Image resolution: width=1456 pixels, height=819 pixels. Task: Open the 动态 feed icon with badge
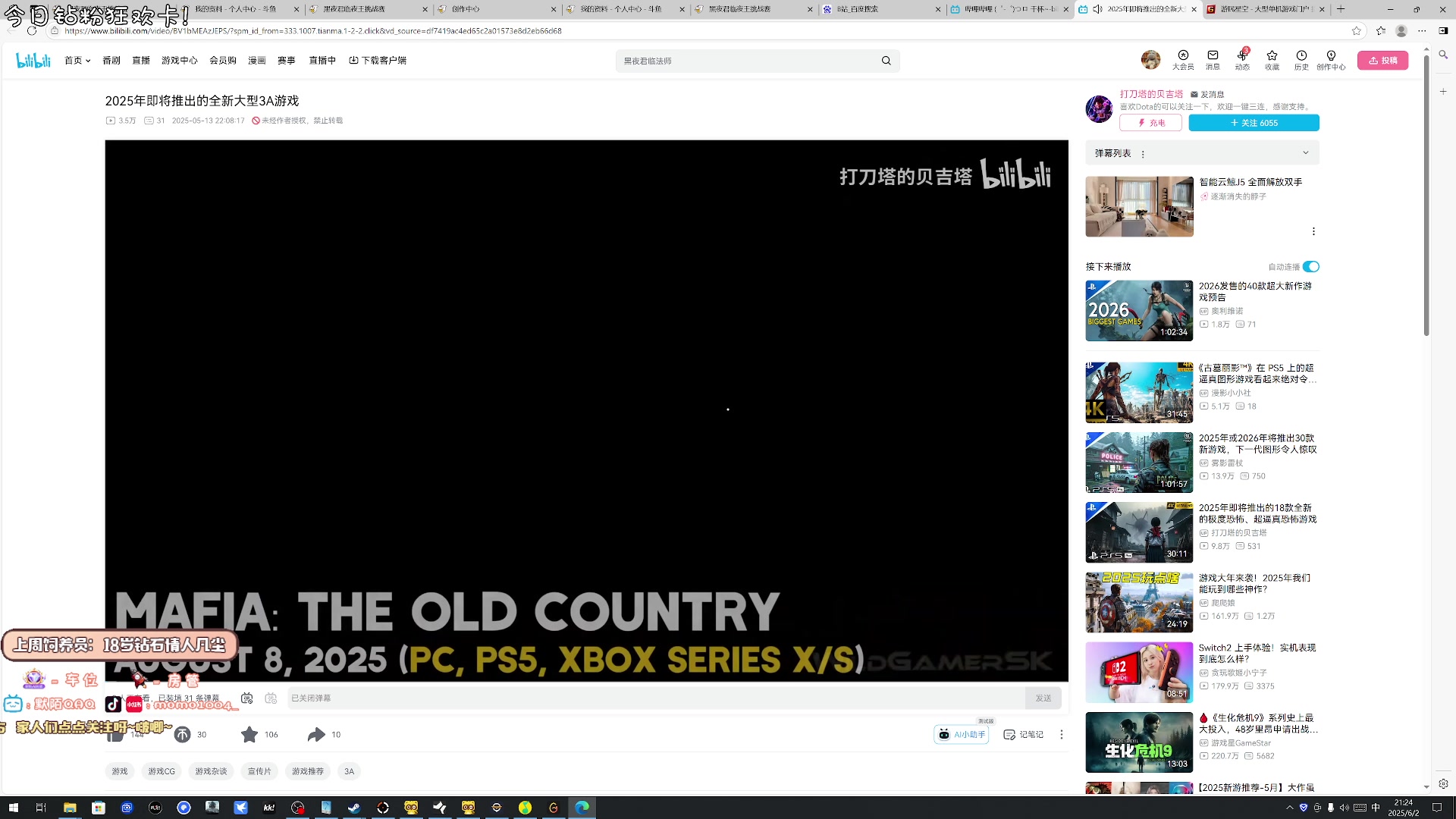[x=1242, y=60]
